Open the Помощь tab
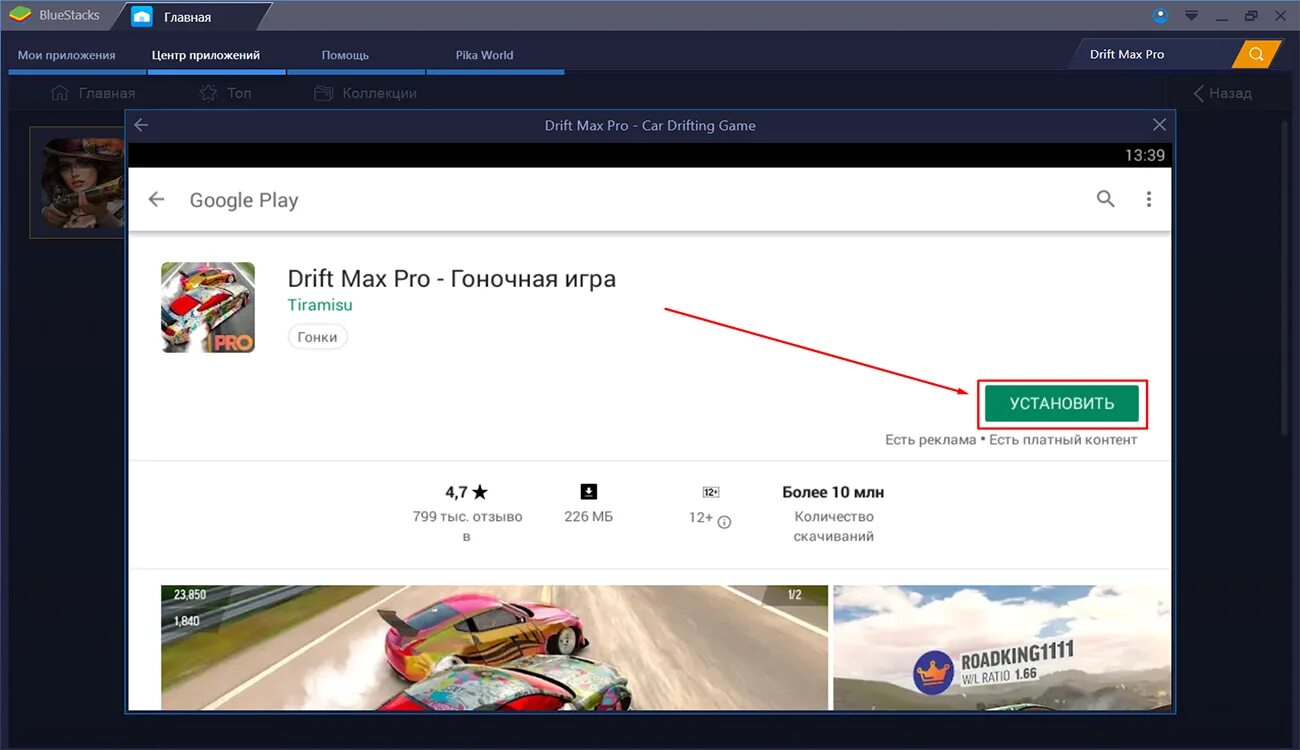Viewport: 1300px width, 750px height. point(346,55)
